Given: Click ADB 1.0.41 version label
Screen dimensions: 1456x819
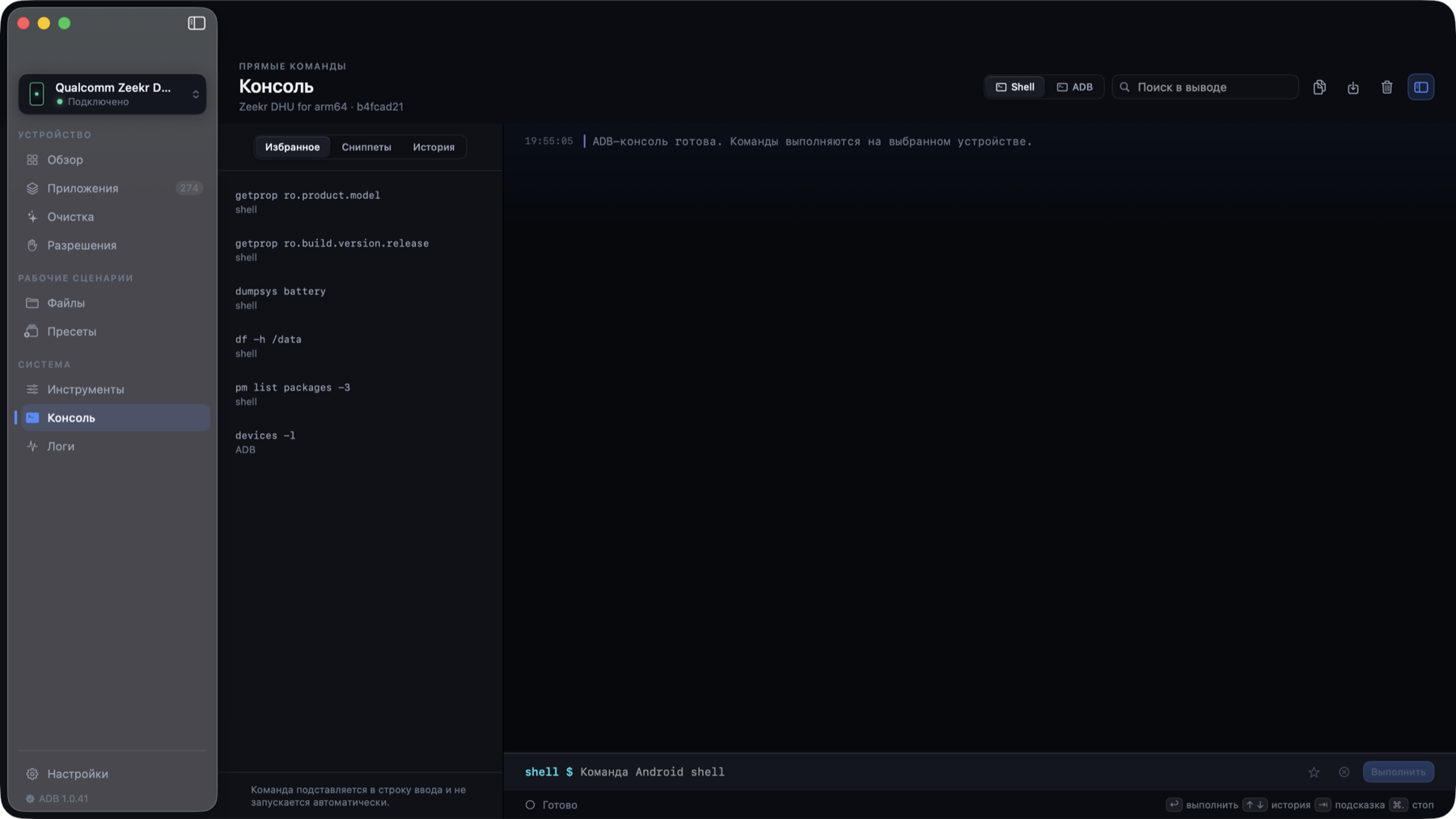Looking at the screenshot, I should (57, 799).
